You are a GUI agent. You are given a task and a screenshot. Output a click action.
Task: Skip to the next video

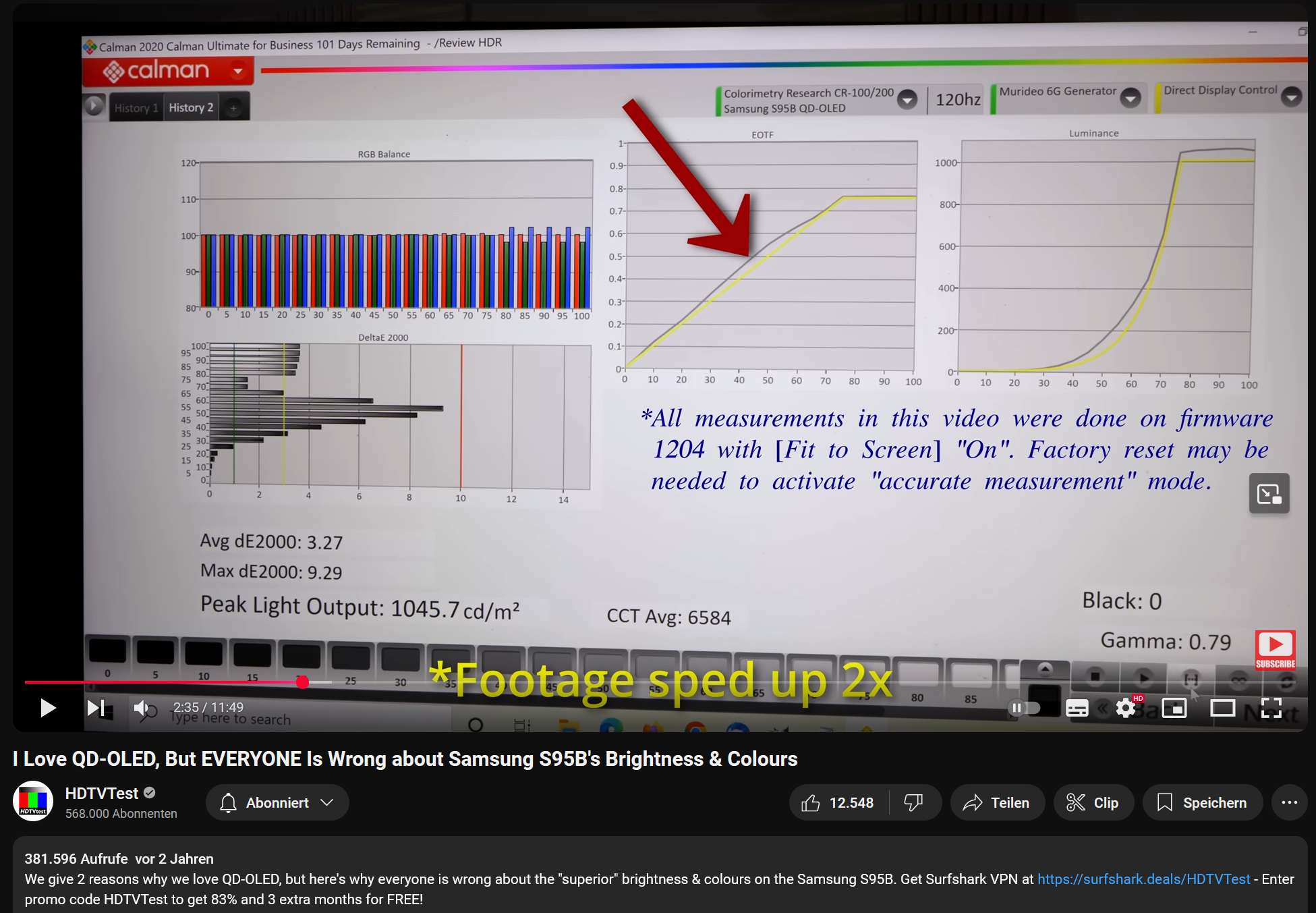coord(95,708)
